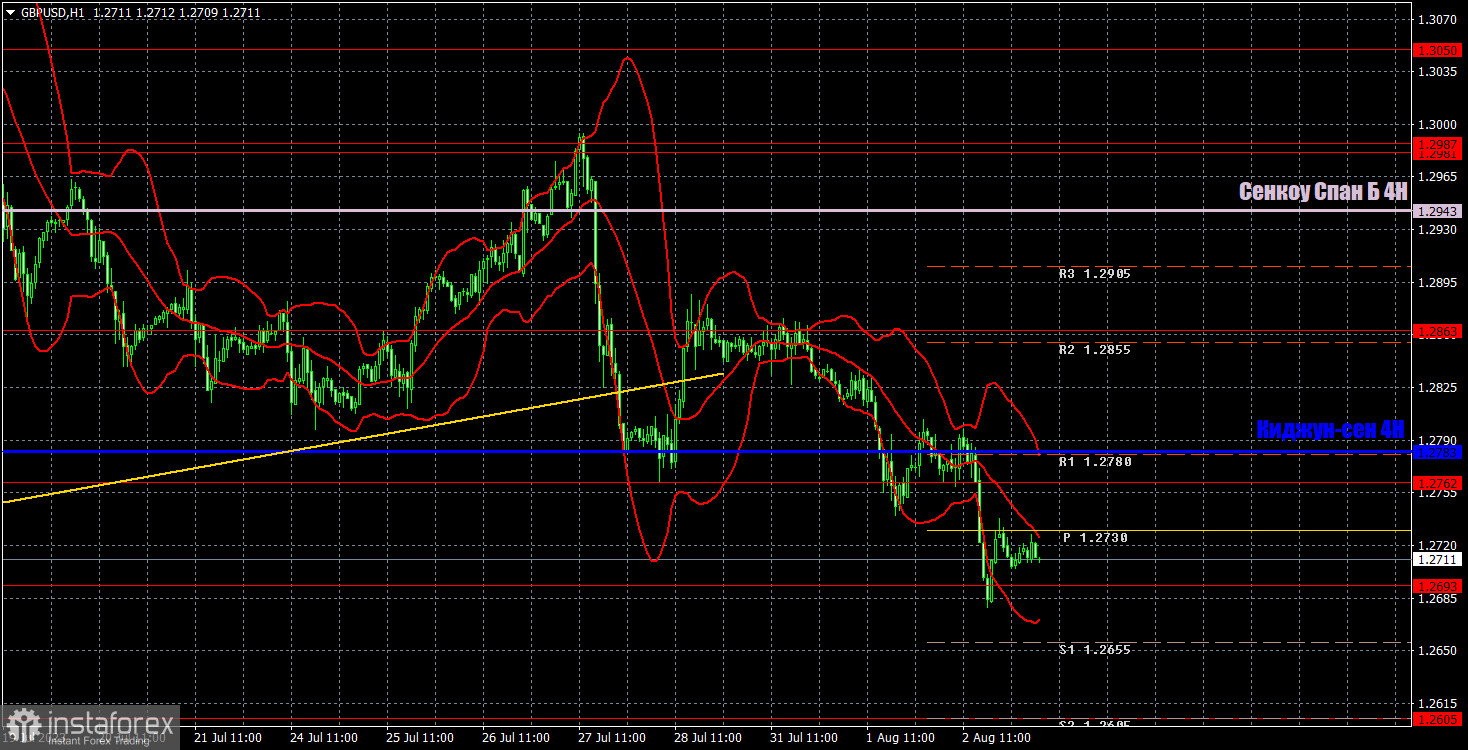
Task: Select the gray 1.2943 Senkou price tag
Action: 1438,212
